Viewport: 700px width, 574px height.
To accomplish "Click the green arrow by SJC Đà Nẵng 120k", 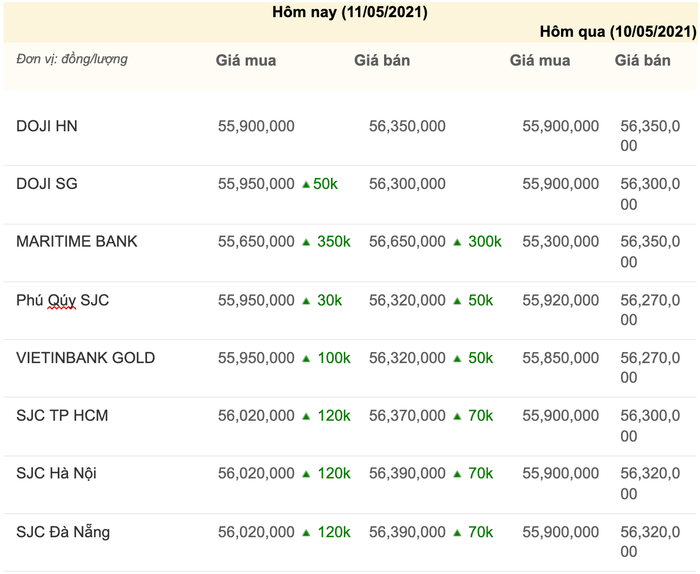I will (x=306, y=532).
